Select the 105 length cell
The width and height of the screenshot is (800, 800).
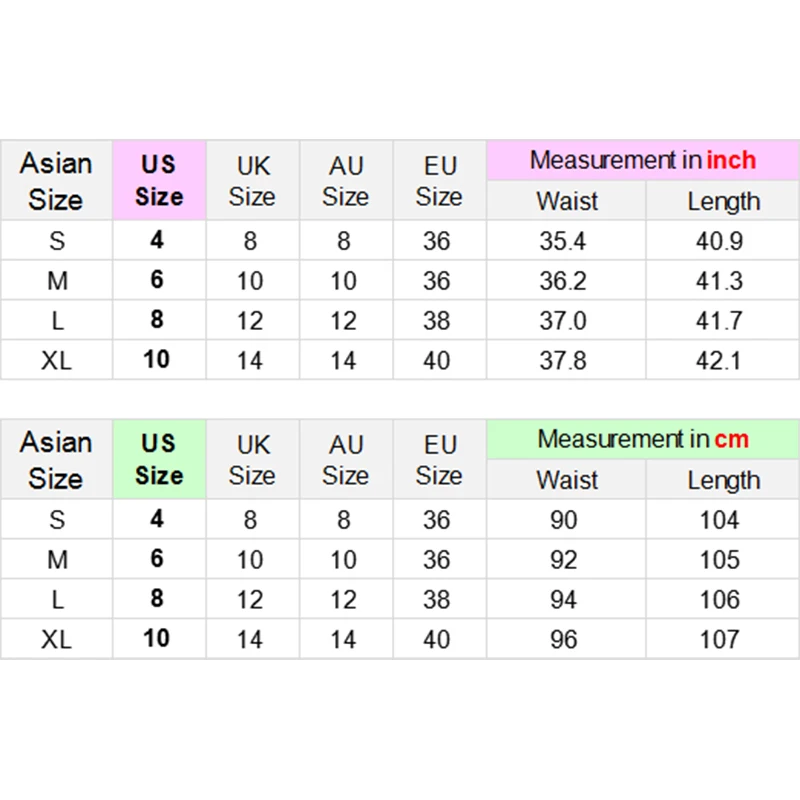coord(720,560)
